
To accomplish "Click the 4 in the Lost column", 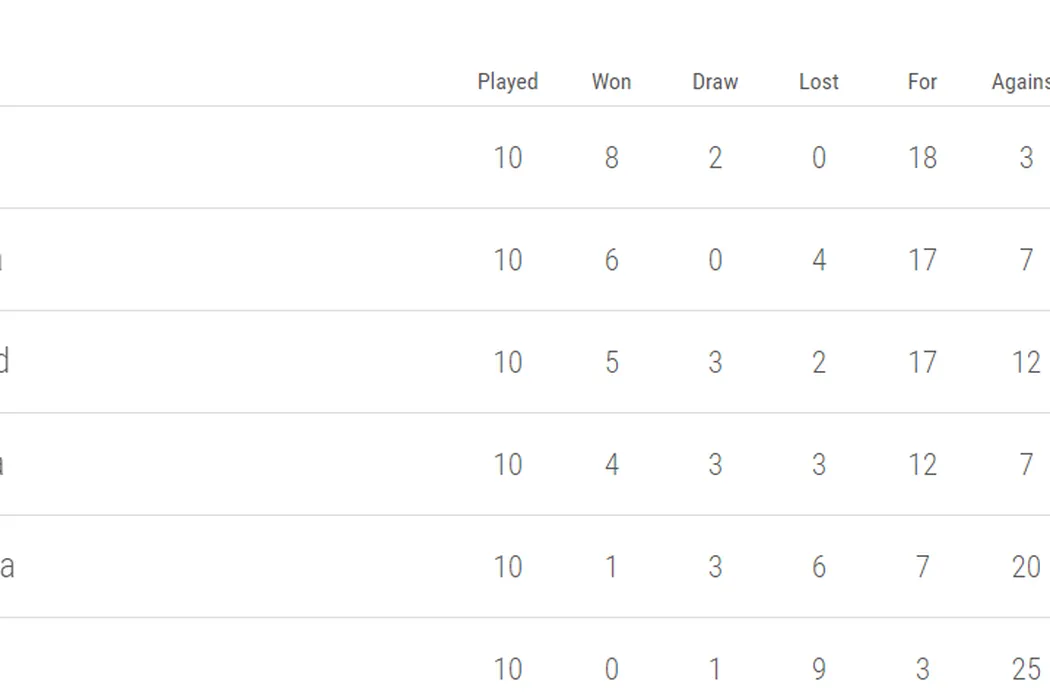I will (819, 260).
